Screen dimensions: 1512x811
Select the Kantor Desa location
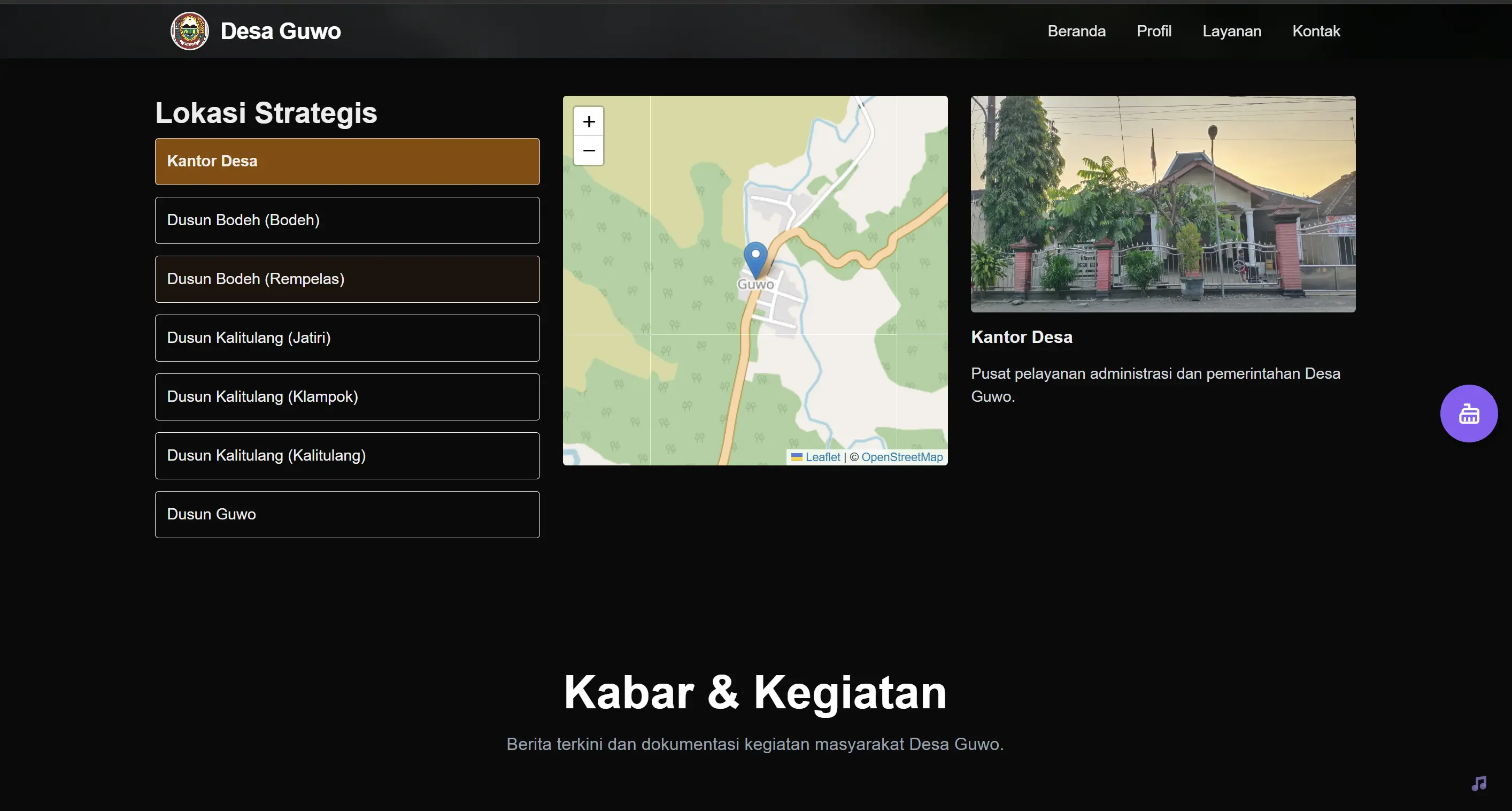point(348,162)
